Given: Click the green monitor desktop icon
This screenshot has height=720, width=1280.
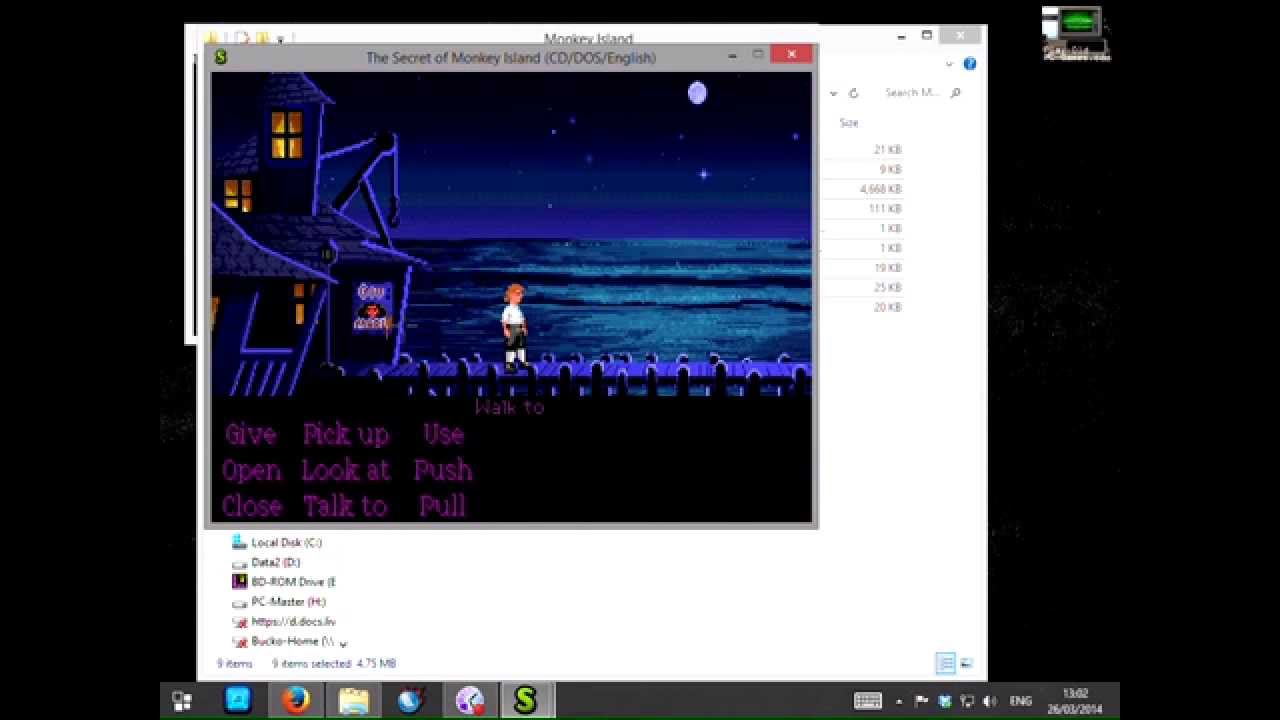Looking at the screenshot, I should tap(1076, 34).
